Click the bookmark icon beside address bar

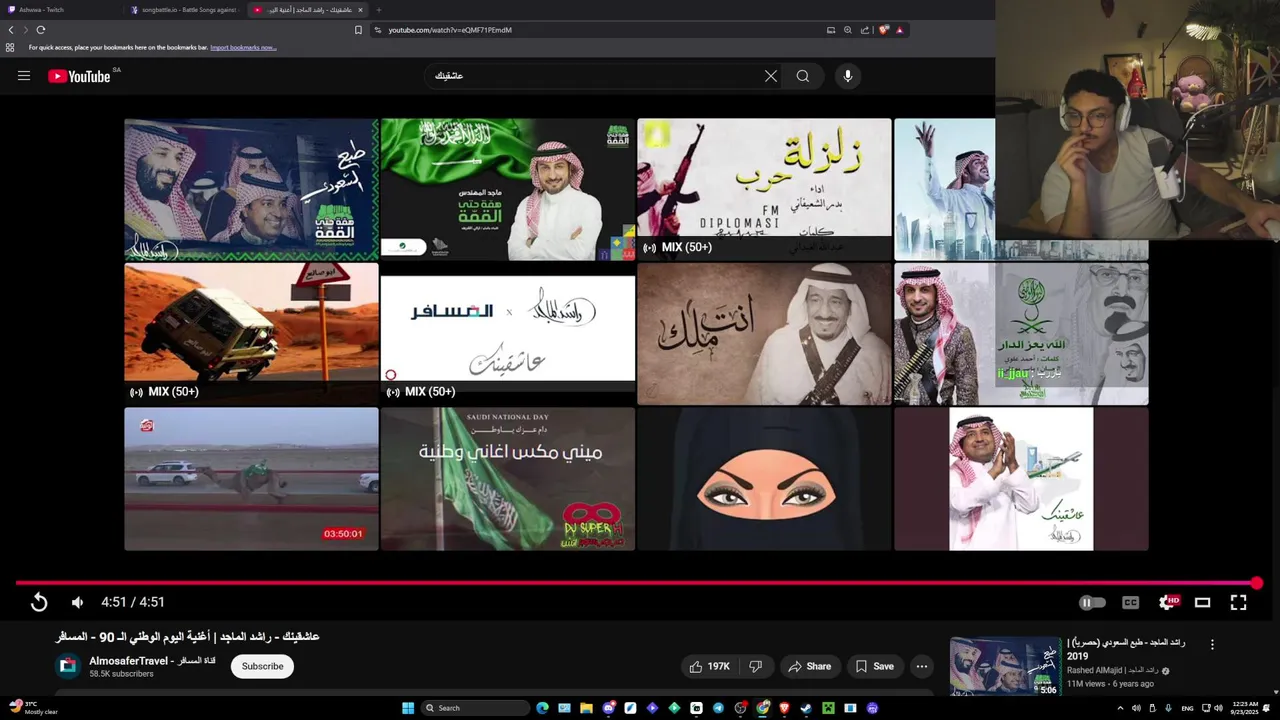pyautogui.click(x=358, y=30)
